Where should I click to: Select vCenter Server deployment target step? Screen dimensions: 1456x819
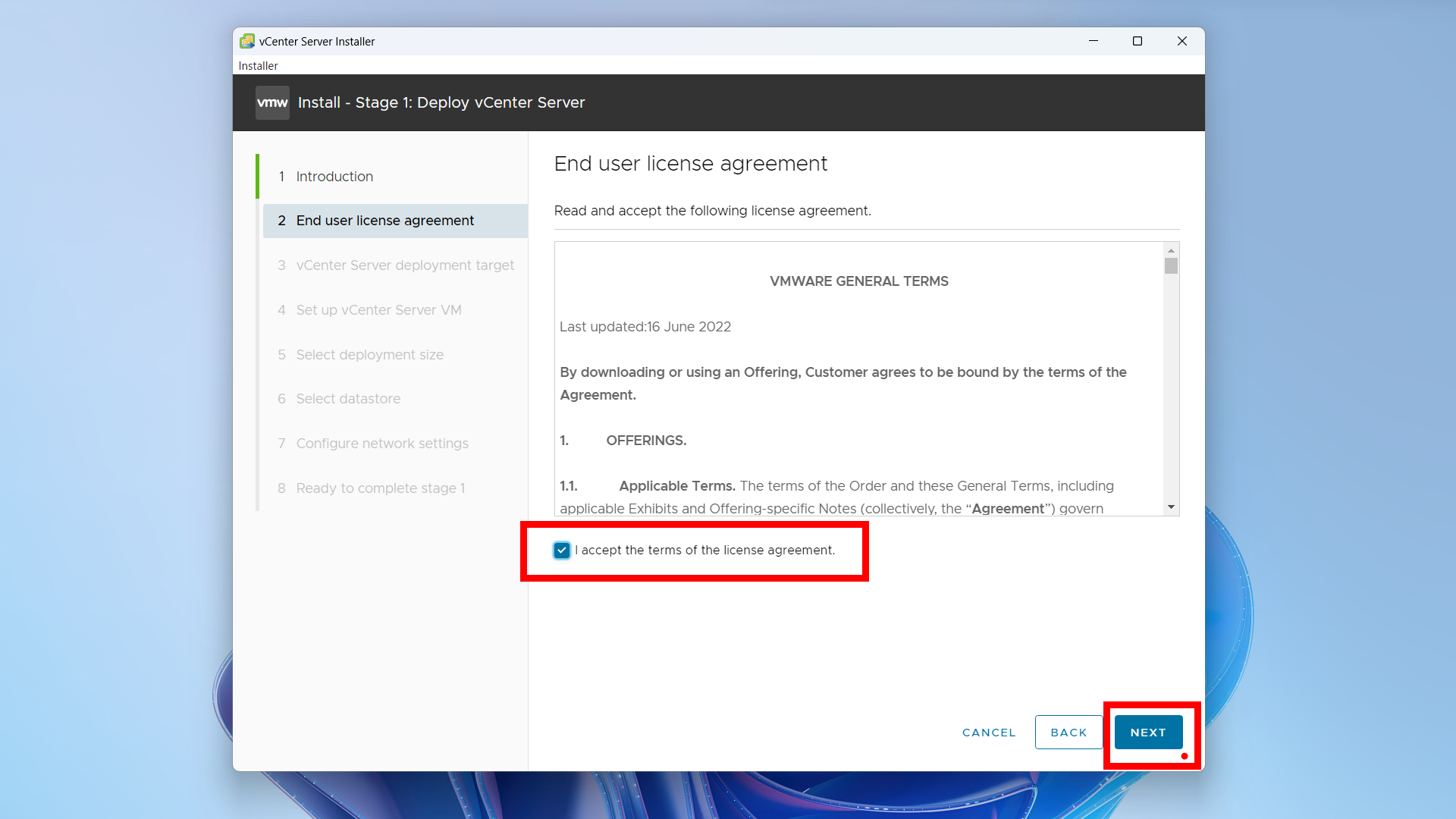404,265
